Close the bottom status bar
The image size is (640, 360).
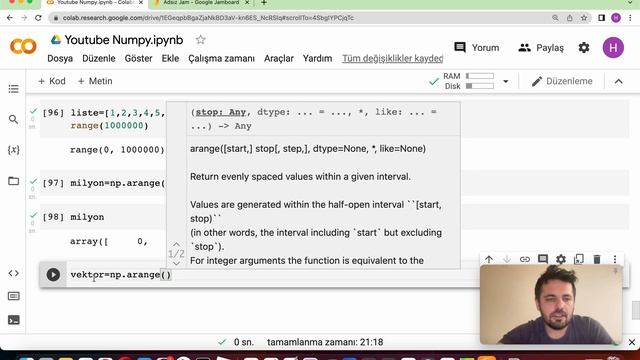coord(631,342)
